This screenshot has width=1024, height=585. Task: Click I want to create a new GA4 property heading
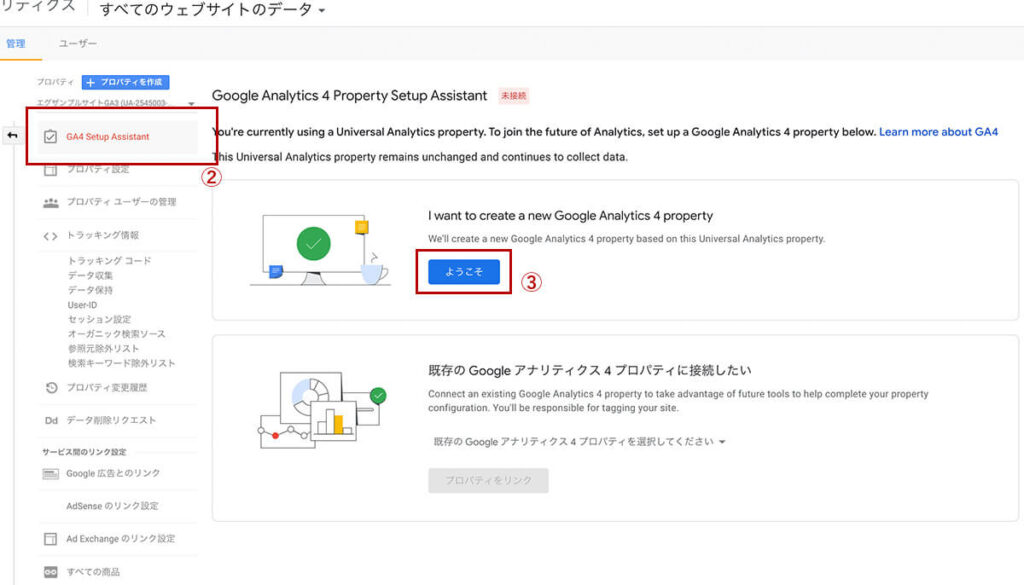(x=570, y=215)
